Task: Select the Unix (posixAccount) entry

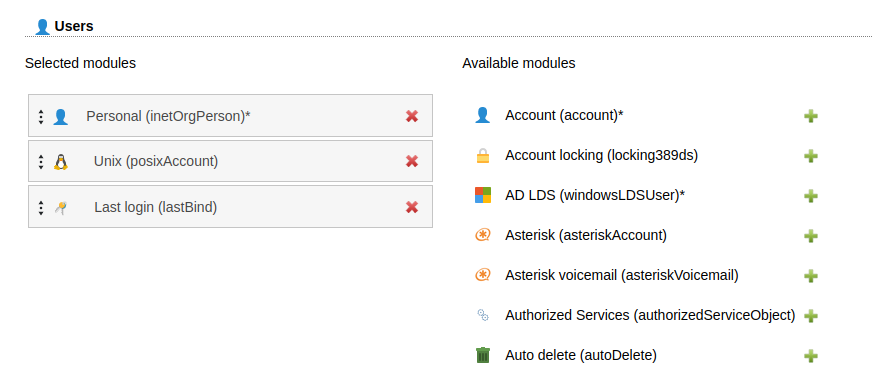Action: [230, 161]
